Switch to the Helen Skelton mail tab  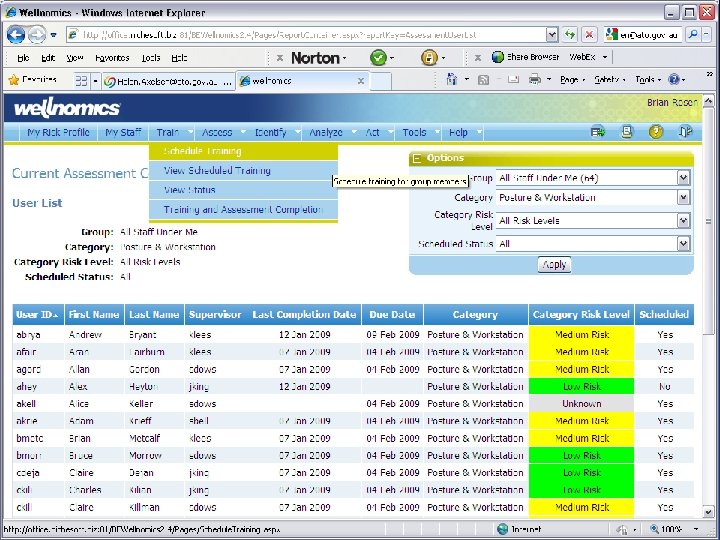tap(168, 82)
